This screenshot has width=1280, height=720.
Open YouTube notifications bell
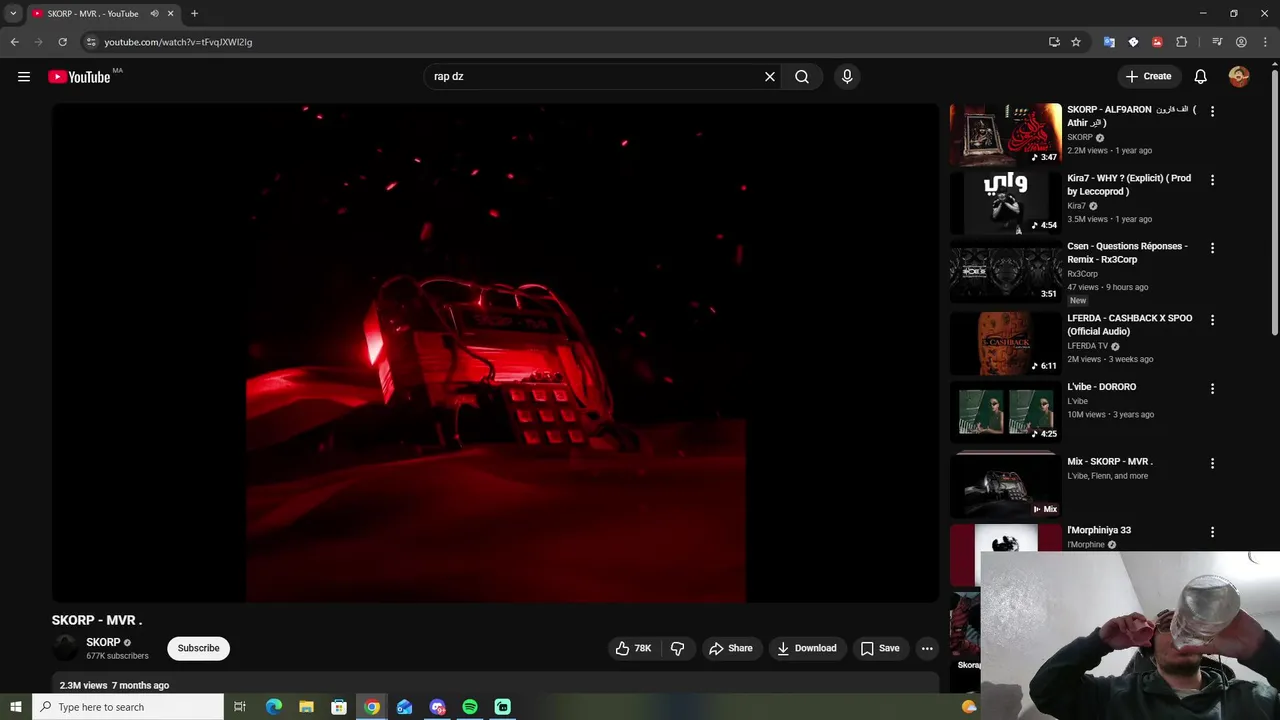(1201, 77)
